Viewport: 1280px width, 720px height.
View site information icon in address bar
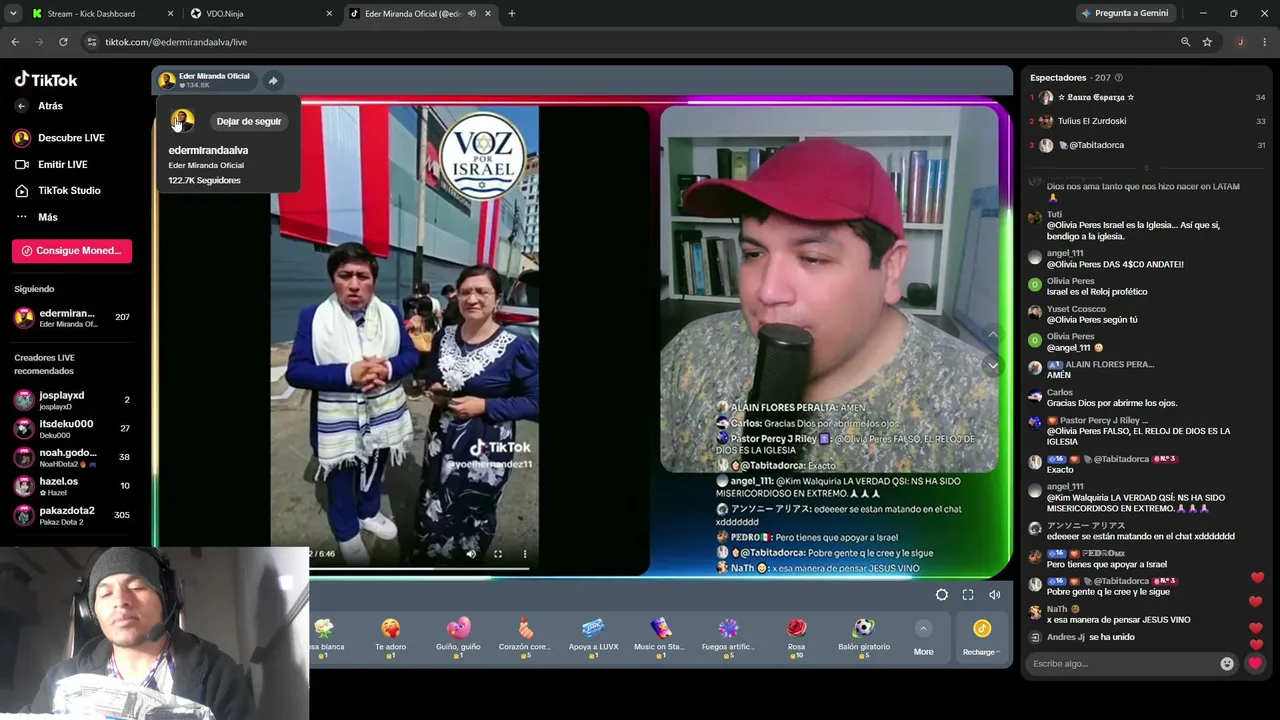[x=91, y=42]
